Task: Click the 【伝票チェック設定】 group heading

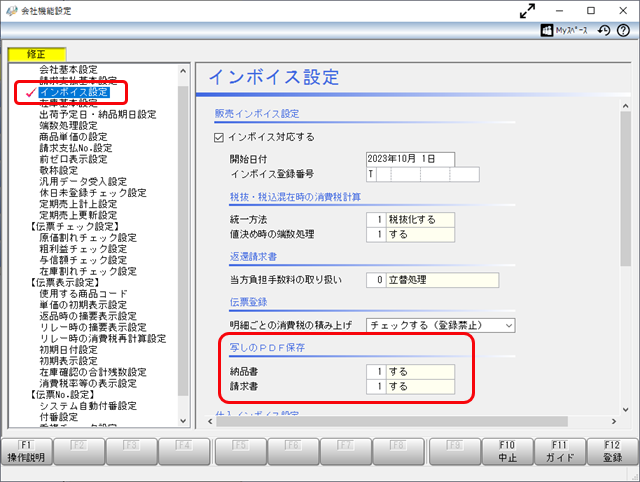Action: pyautogui.click(x=74, y=227)
